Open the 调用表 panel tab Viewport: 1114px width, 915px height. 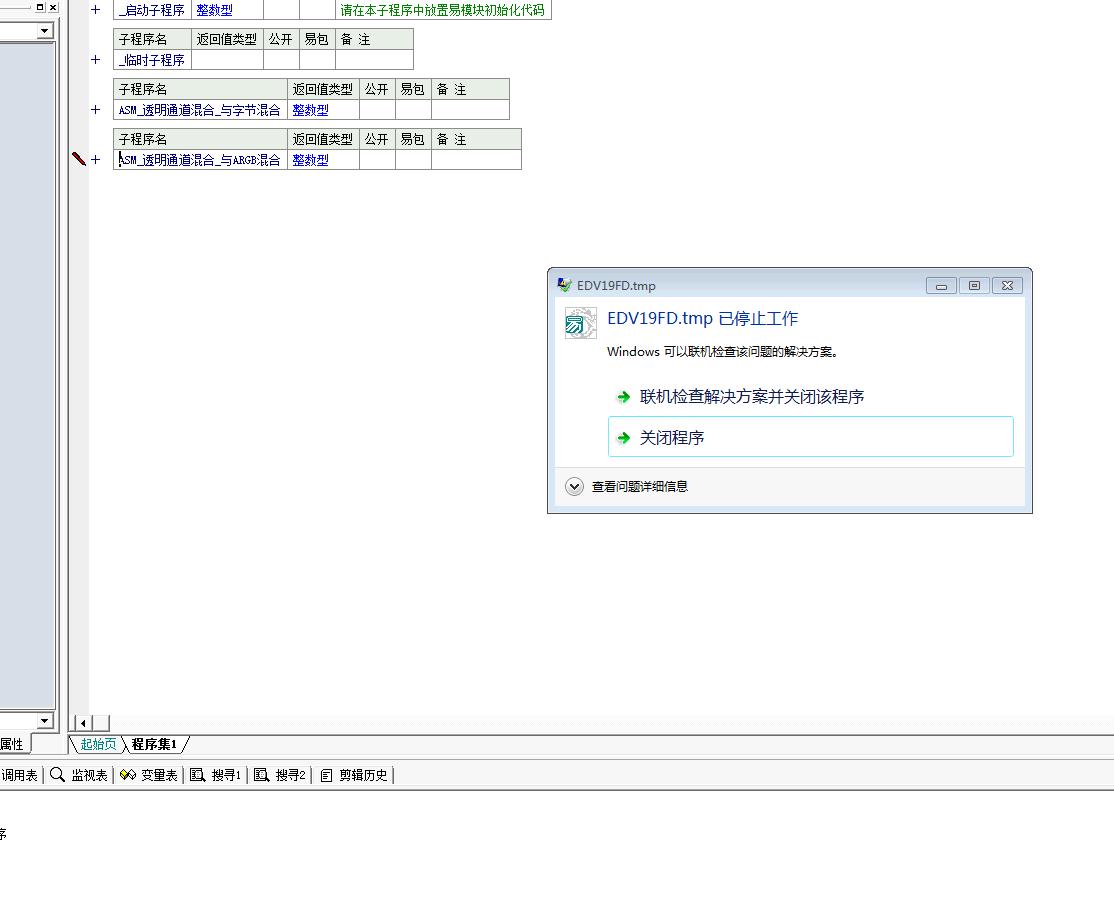click(19, 775)
